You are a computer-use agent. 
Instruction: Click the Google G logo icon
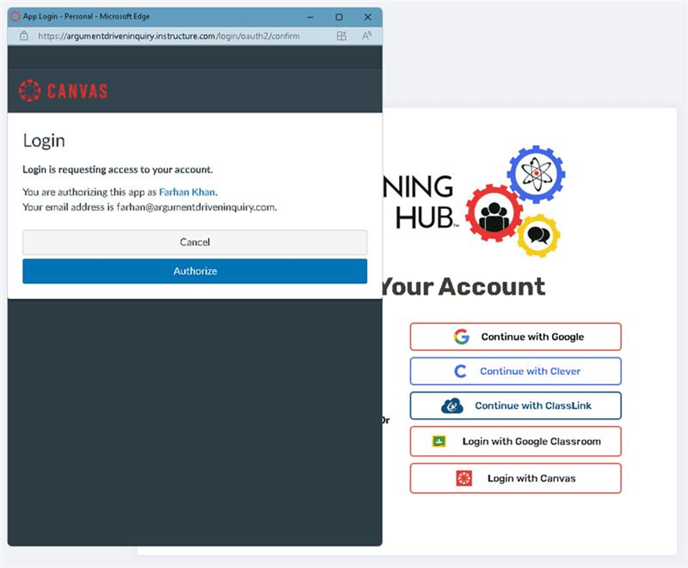[x=461, y=336]
